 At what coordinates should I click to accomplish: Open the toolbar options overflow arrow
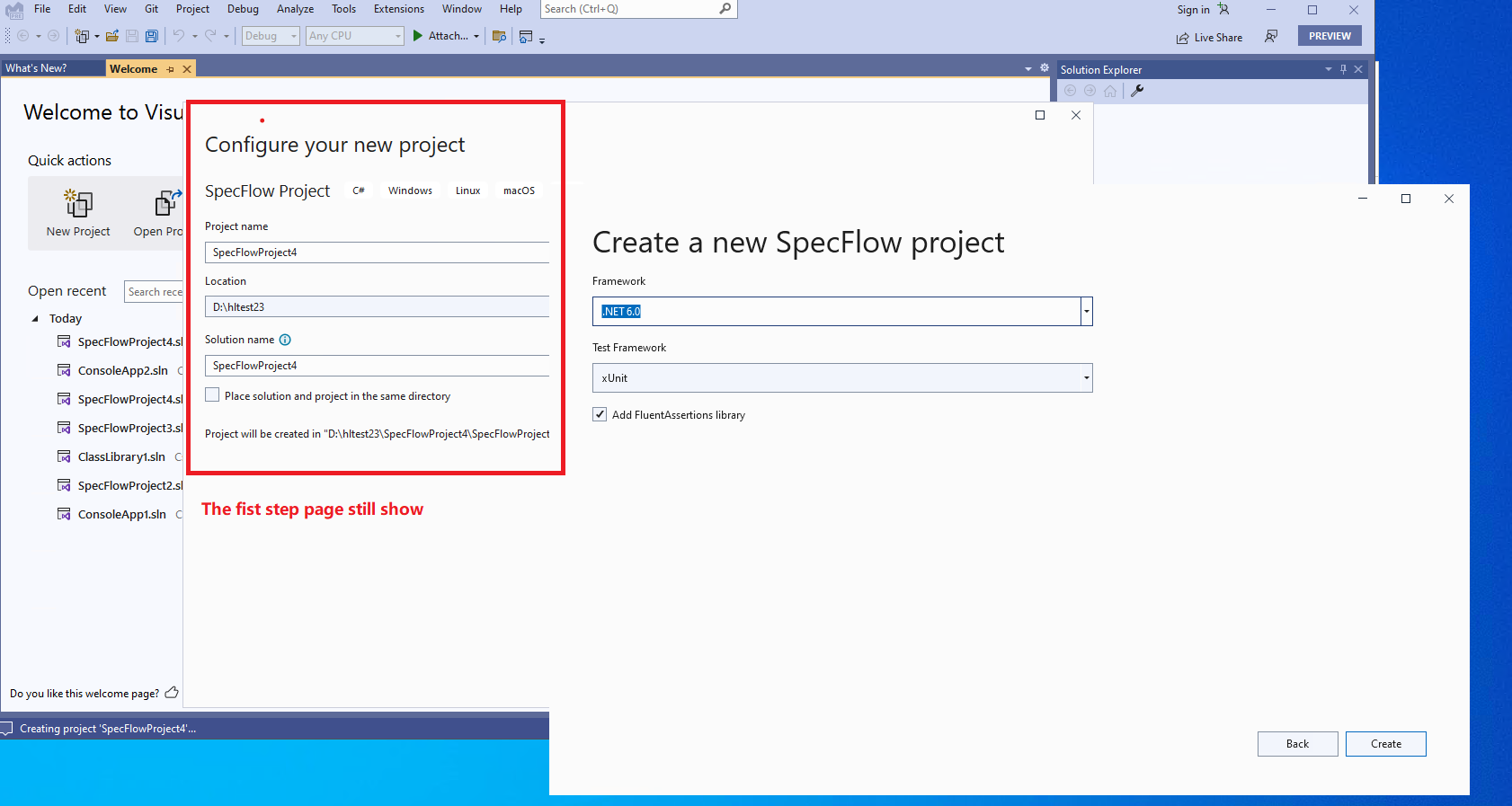pos(542,40)
